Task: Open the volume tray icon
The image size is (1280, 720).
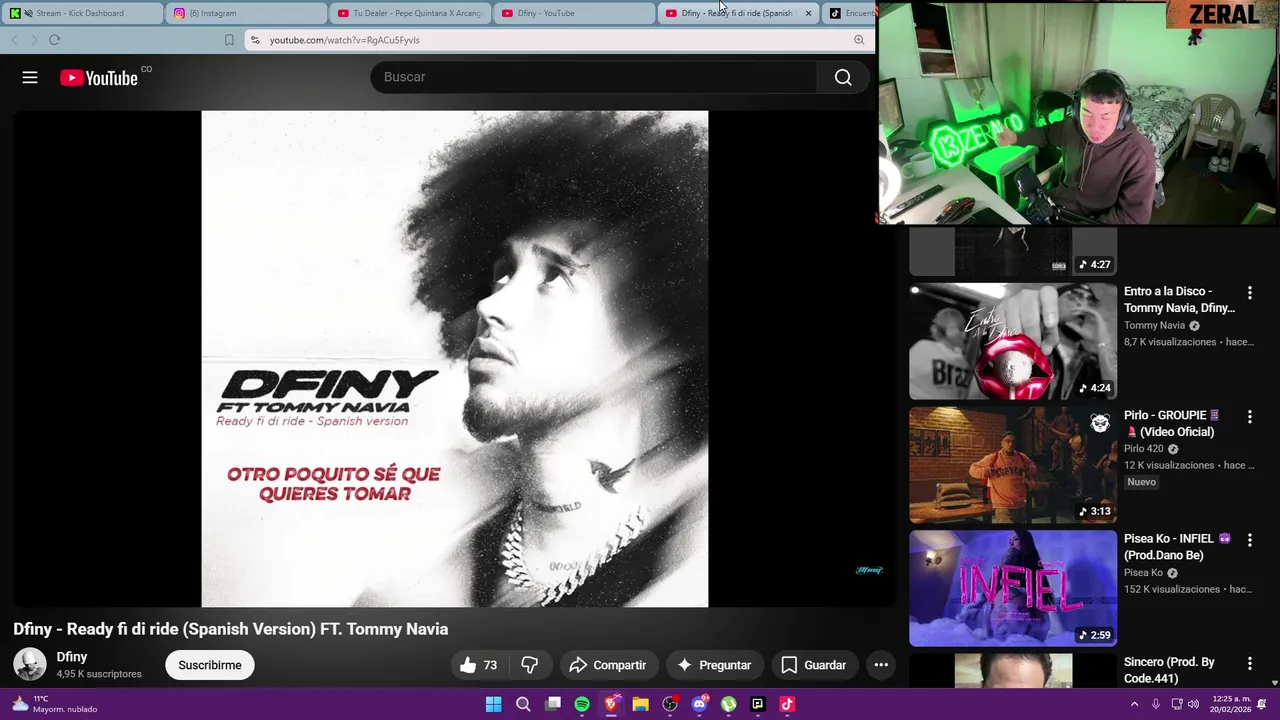Action: [1195, 704]
